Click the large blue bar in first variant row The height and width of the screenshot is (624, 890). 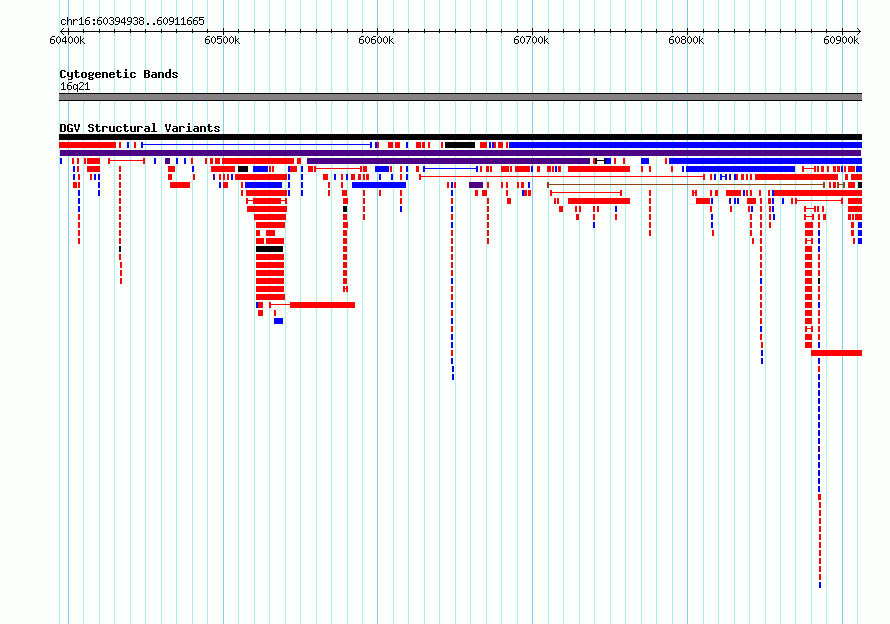coord(685,145)
